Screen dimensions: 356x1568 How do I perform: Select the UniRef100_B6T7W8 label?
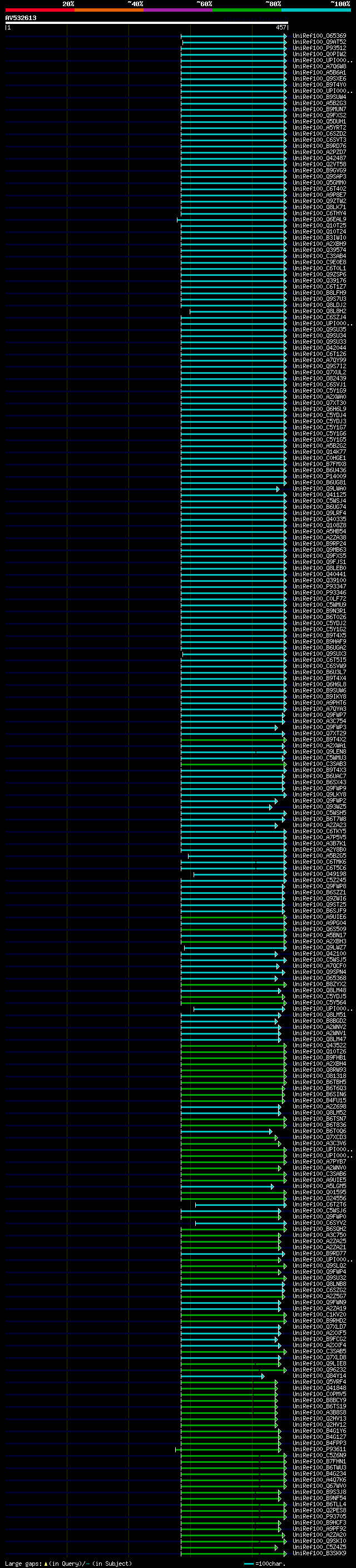tap(319, 819)
